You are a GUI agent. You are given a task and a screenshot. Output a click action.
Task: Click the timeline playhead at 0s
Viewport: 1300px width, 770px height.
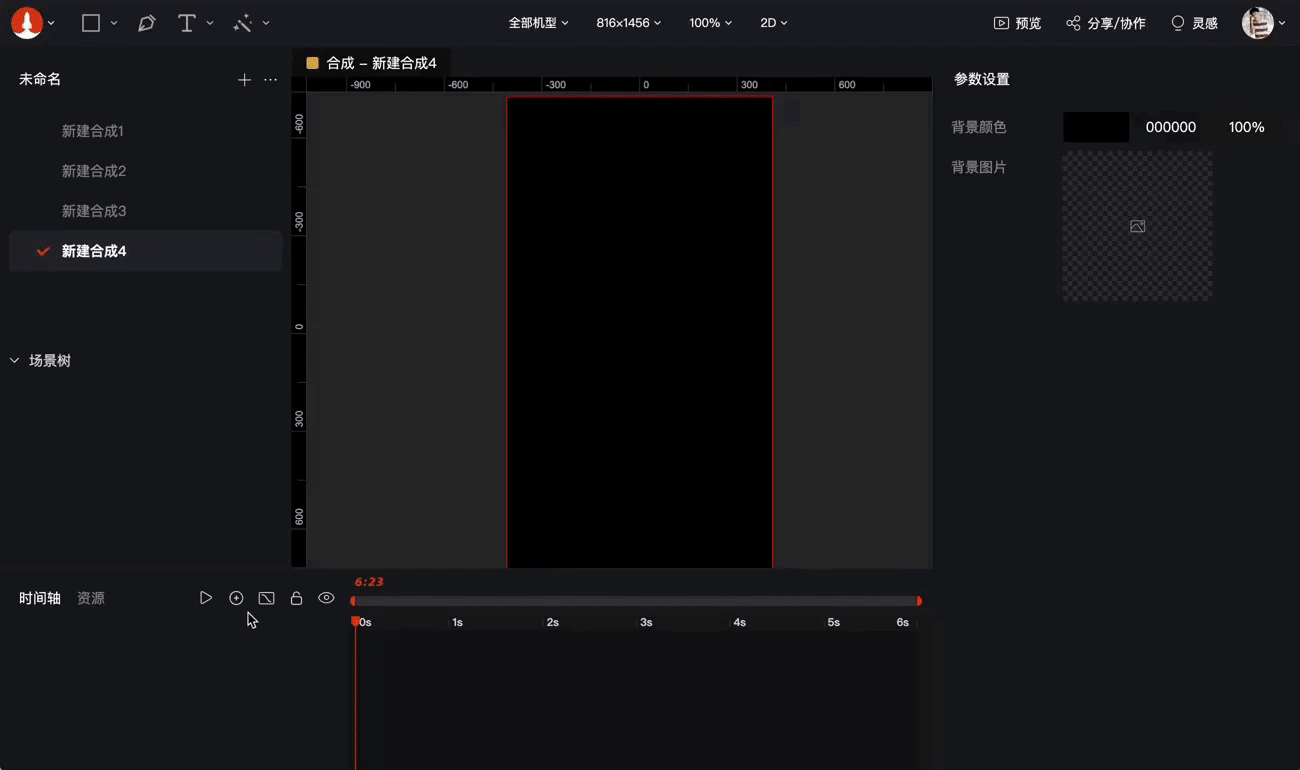355,621
